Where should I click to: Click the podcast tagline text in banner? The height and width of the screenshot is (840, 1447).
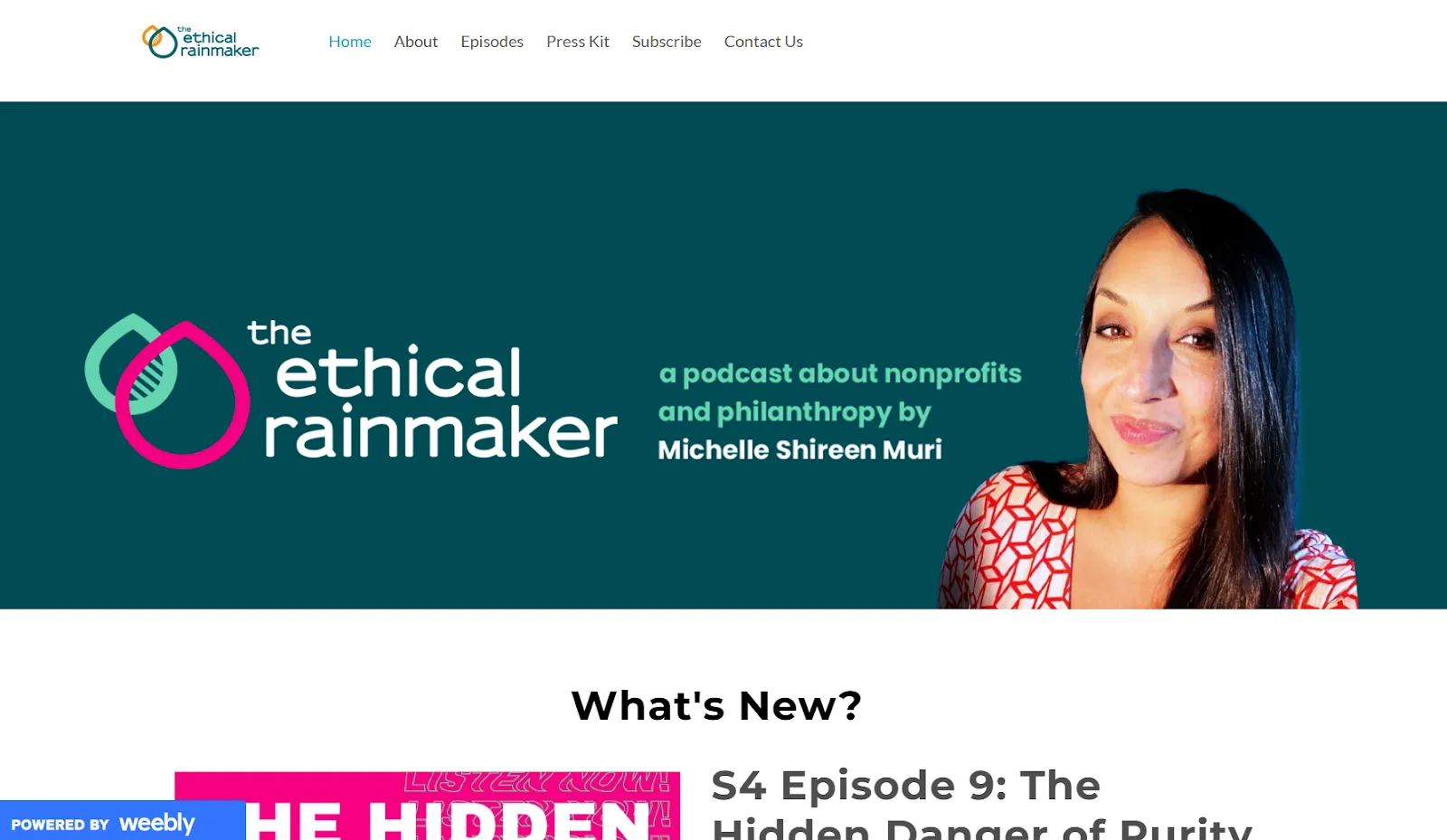[x=839, y=392]
